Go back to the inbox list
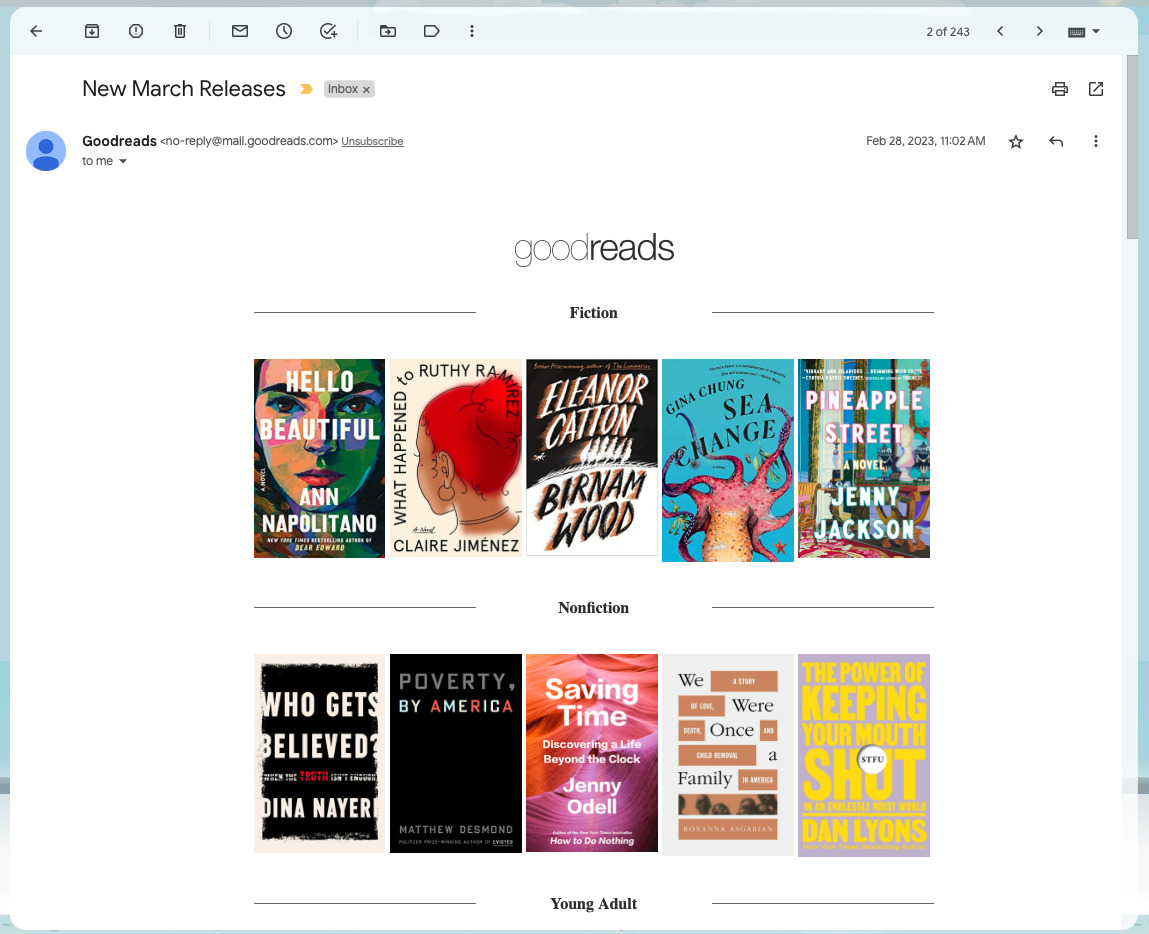The image size is (1149, 934). [x=36, y=31]
